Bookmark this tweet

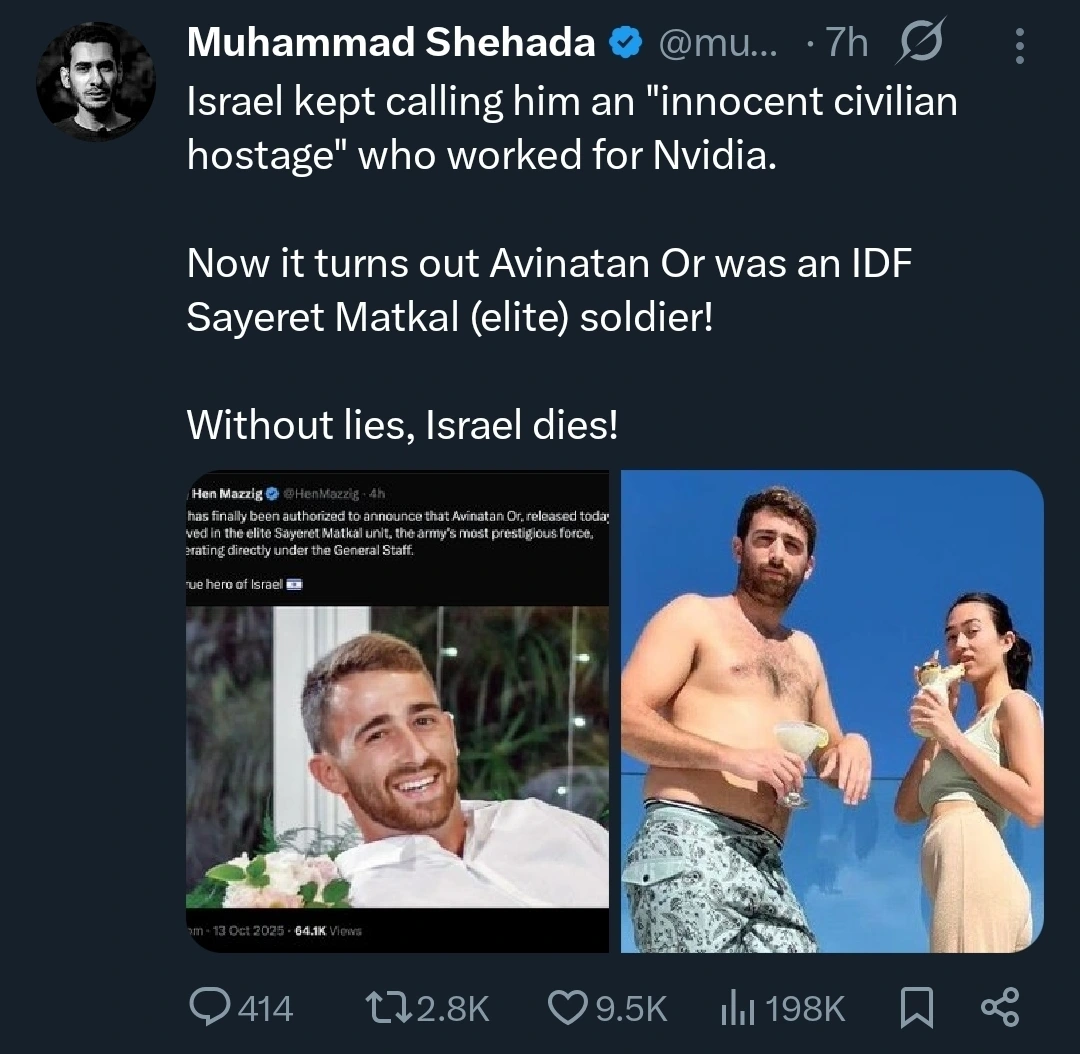tap(915, 1007)
